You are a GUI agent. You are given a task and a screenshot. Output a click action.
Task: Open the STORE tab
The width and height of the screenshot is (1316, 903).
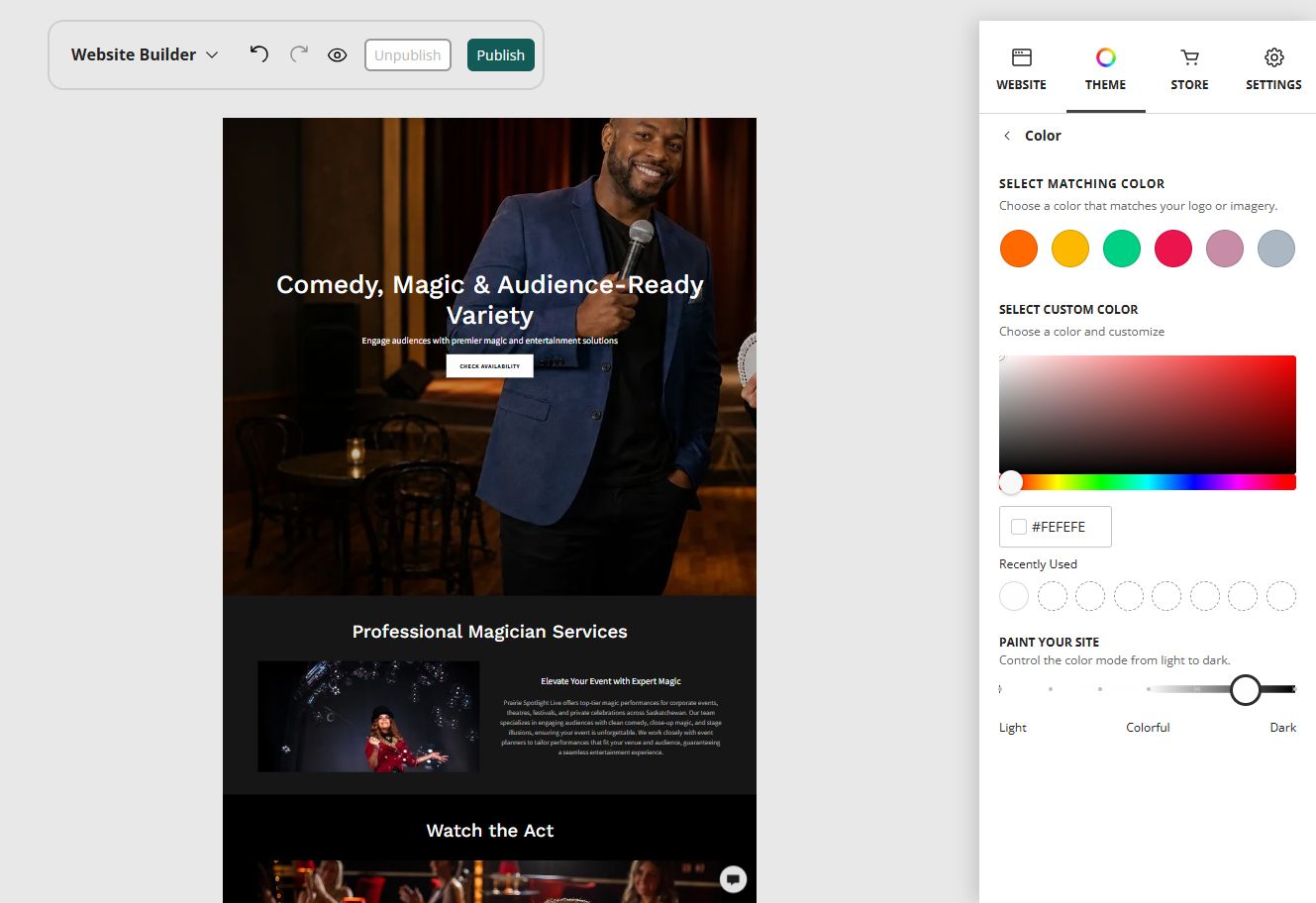1189,69
